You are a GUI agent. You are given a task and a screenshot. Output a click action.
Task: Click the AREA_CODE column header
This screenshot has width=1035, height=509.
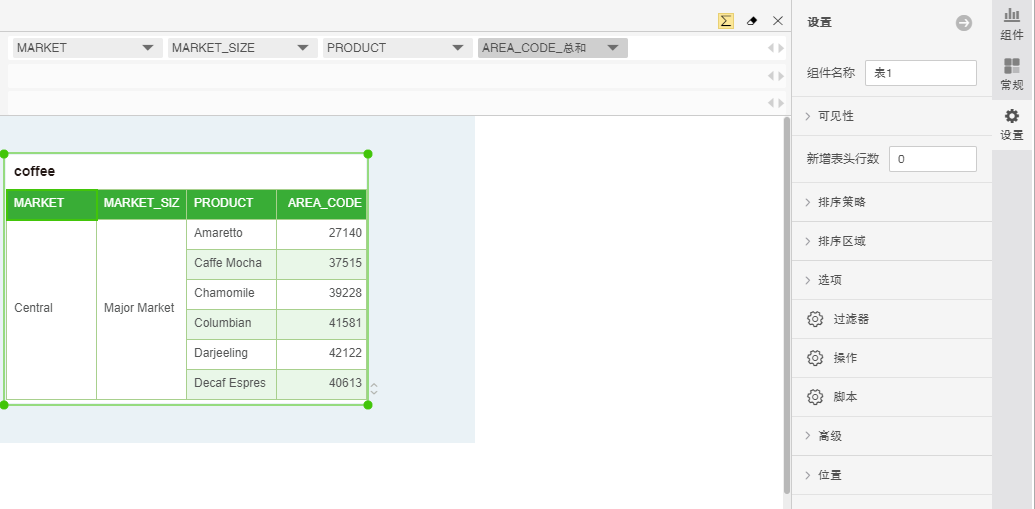click(323, 203)
